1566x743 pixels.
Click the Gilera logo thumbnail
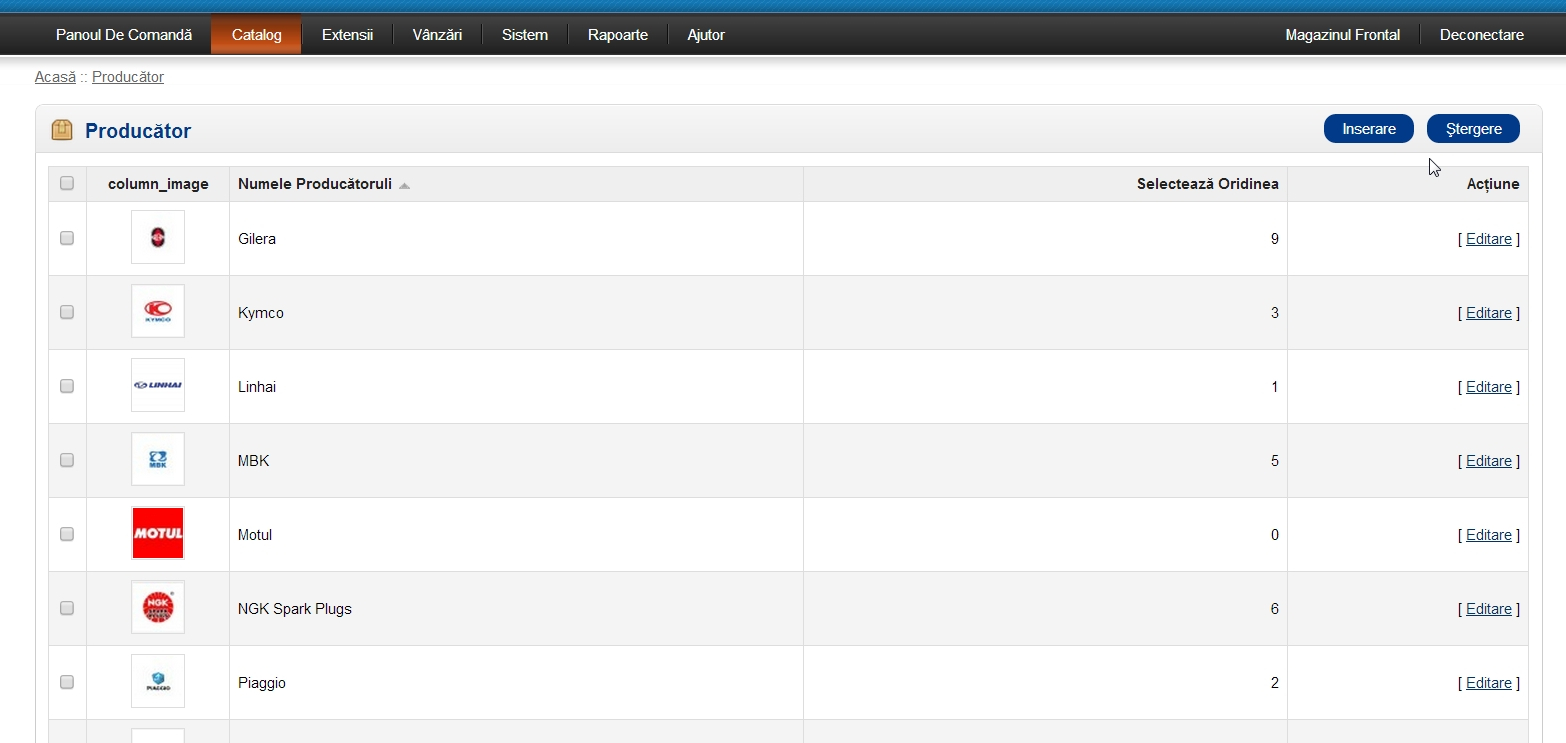pyautogui.click(x=158, y=238)
